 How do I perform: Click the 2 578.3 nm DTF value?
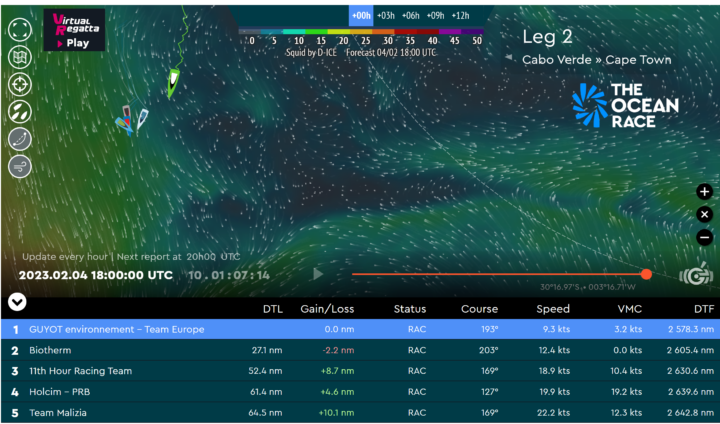point(691,329)
